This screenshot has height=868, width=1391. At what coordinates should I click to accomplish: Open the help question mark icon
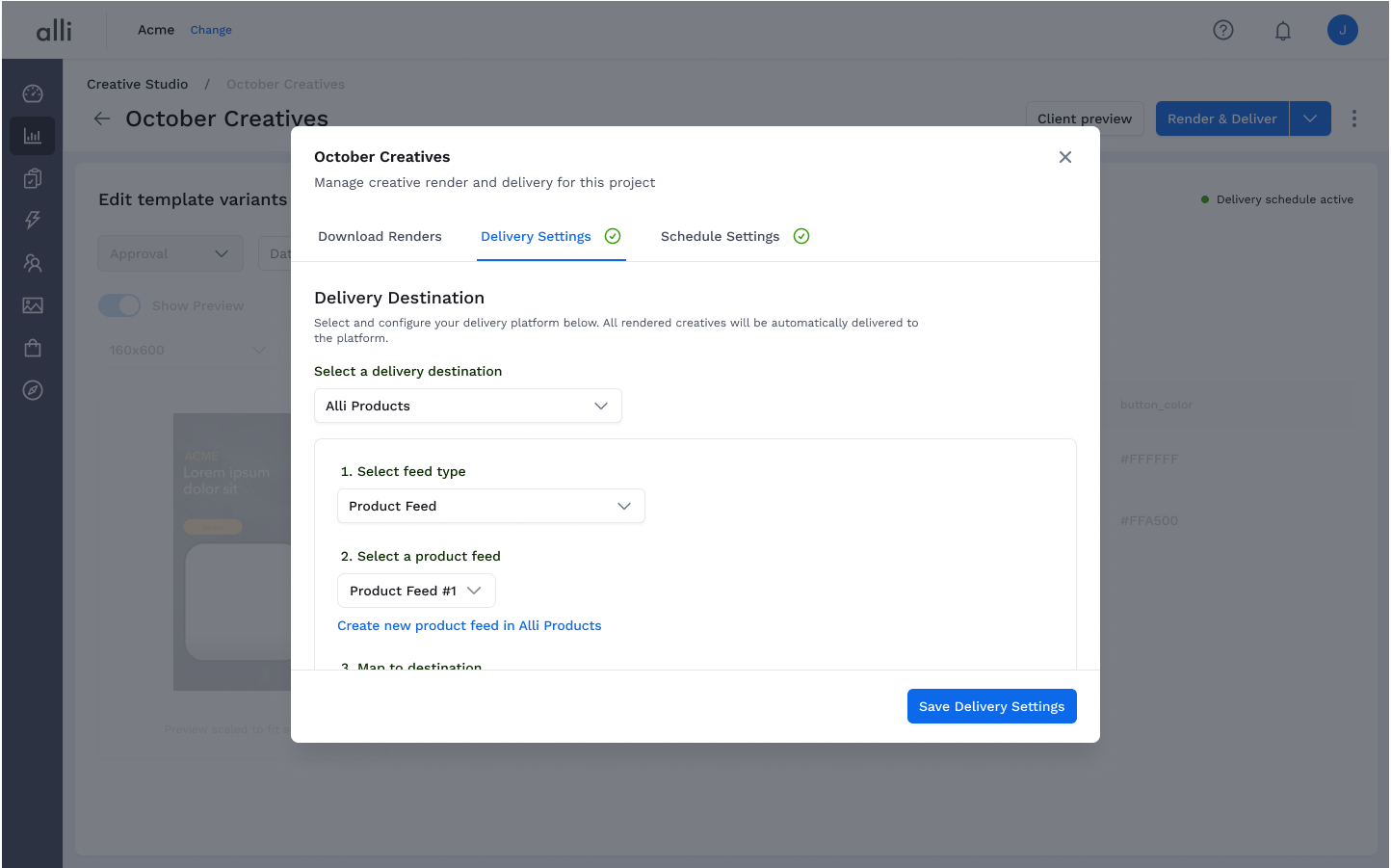tap(1223, 30)
